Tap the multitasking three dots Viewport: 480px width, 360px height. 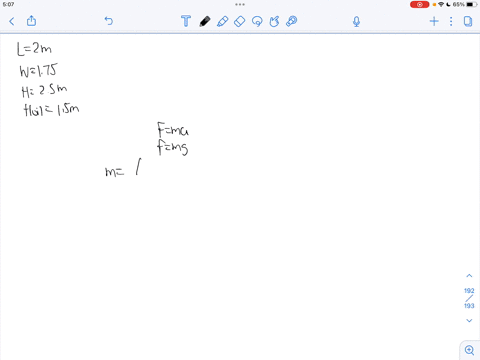point(240,5)
